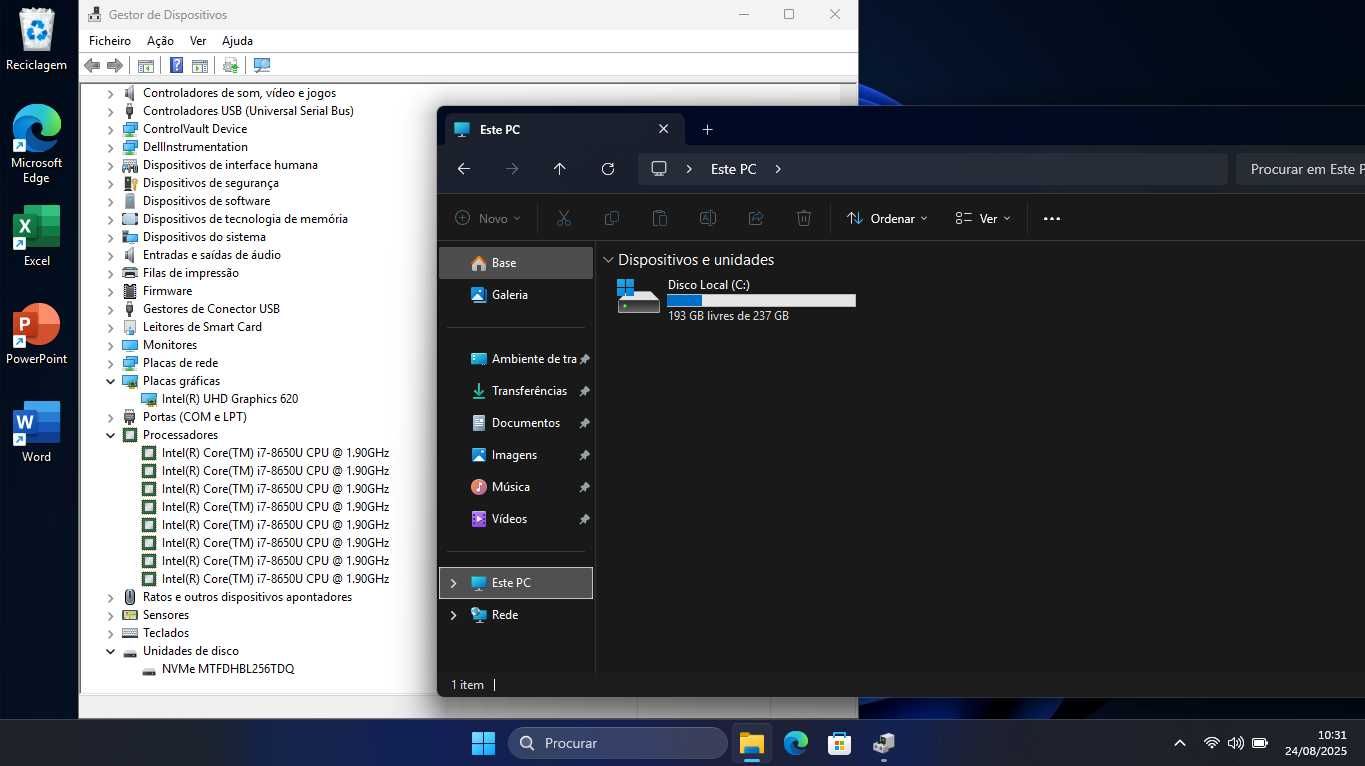Open Documentos folder shortcut

pyautogui.click(x=516, y=423)
